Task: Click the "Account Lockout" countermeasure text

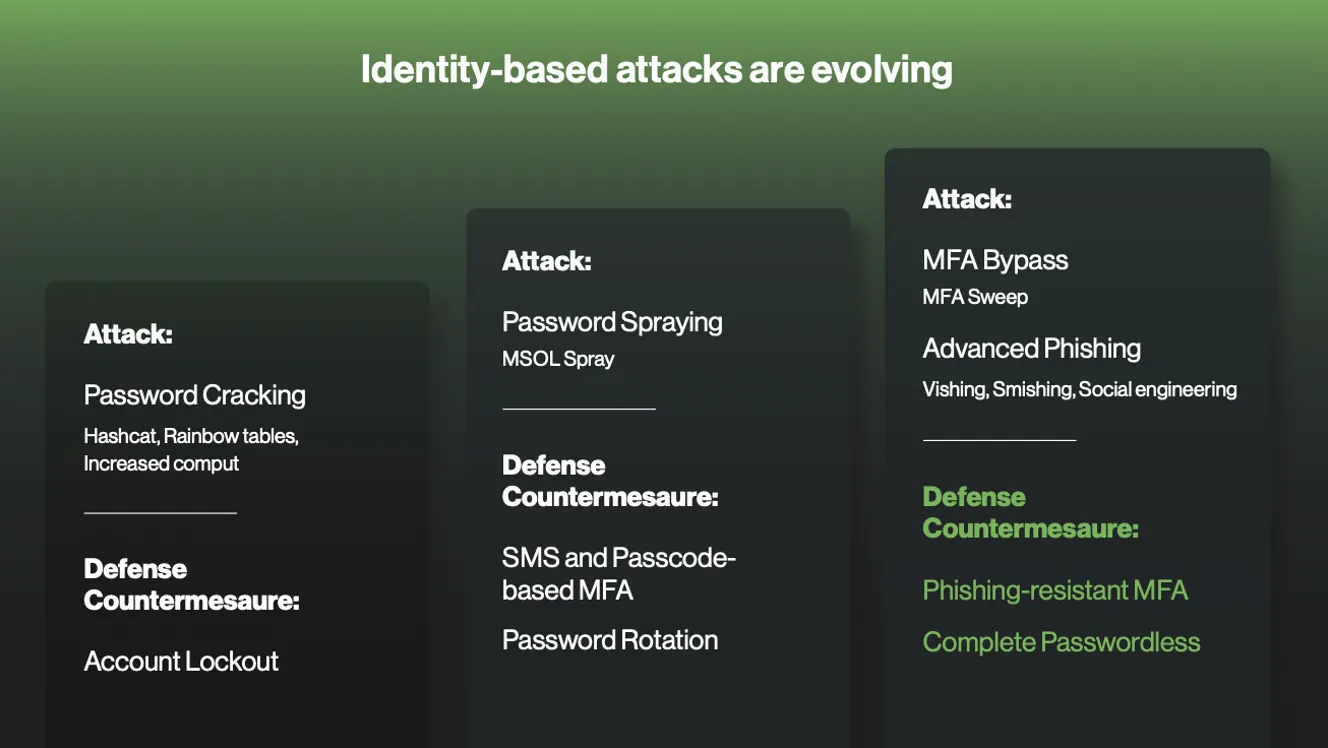Action: (x=181, y=661)
